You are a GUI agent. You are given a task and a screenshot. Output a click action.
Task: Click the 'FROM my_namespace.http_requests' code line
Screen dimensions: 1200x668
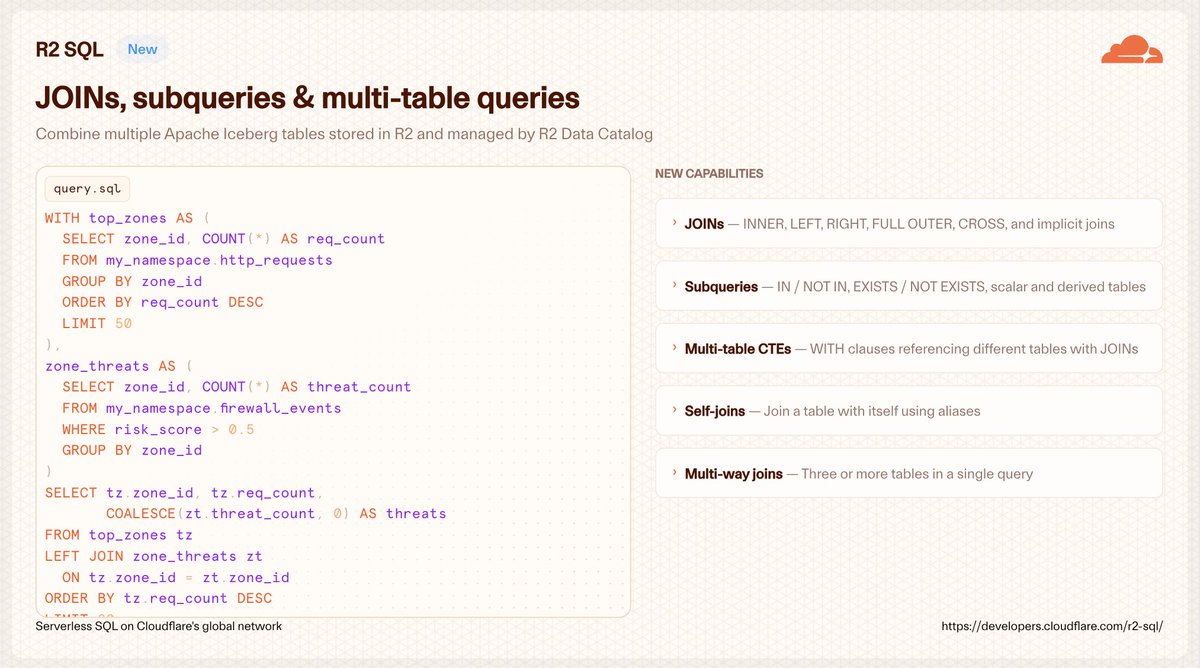point(197,260)
